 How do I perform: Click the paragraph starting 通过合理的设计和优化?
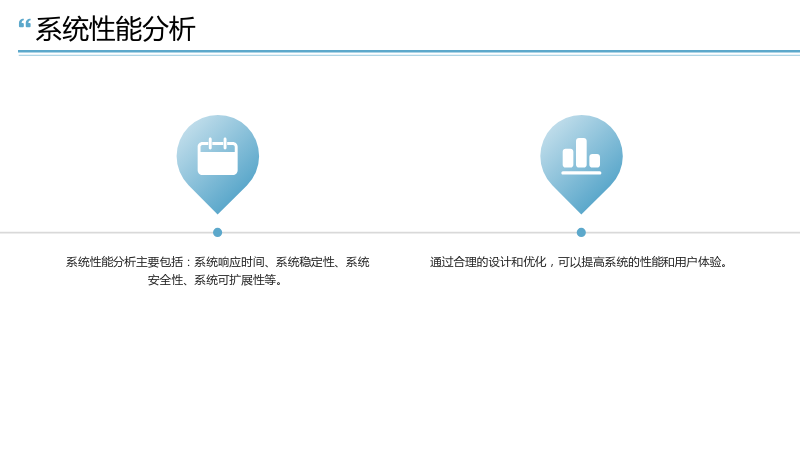(580, 262)
